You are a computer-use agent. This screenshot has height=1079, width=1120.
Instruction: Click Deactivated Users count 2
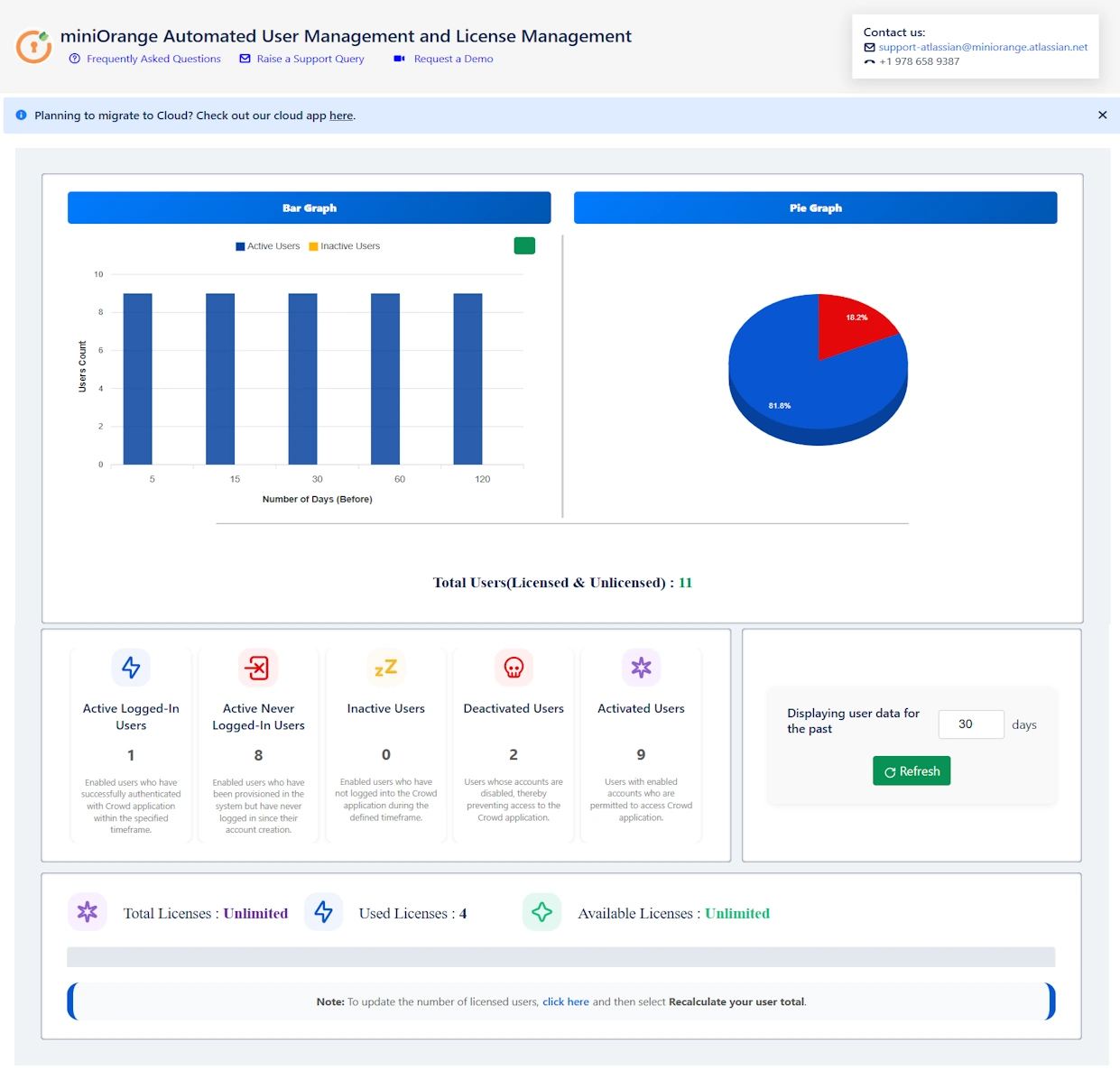pyautogui.click(x=514, y=754)
